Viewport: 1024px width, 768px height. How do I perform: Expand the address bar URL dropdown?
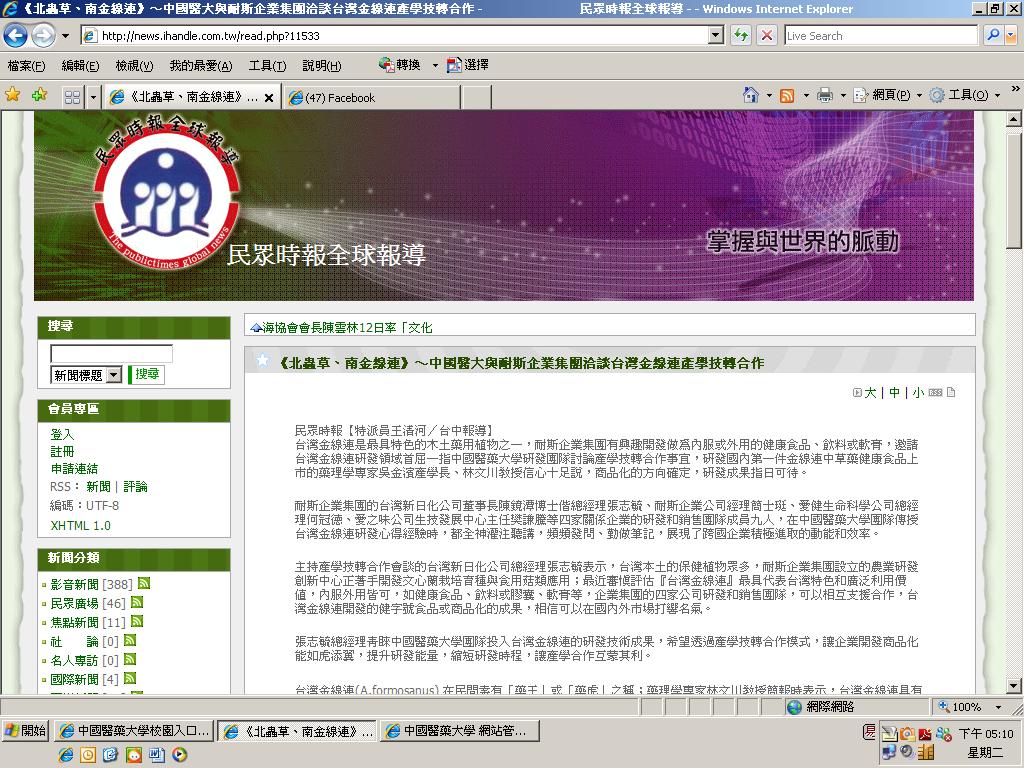pyautogui.click(x=716, y=35)
